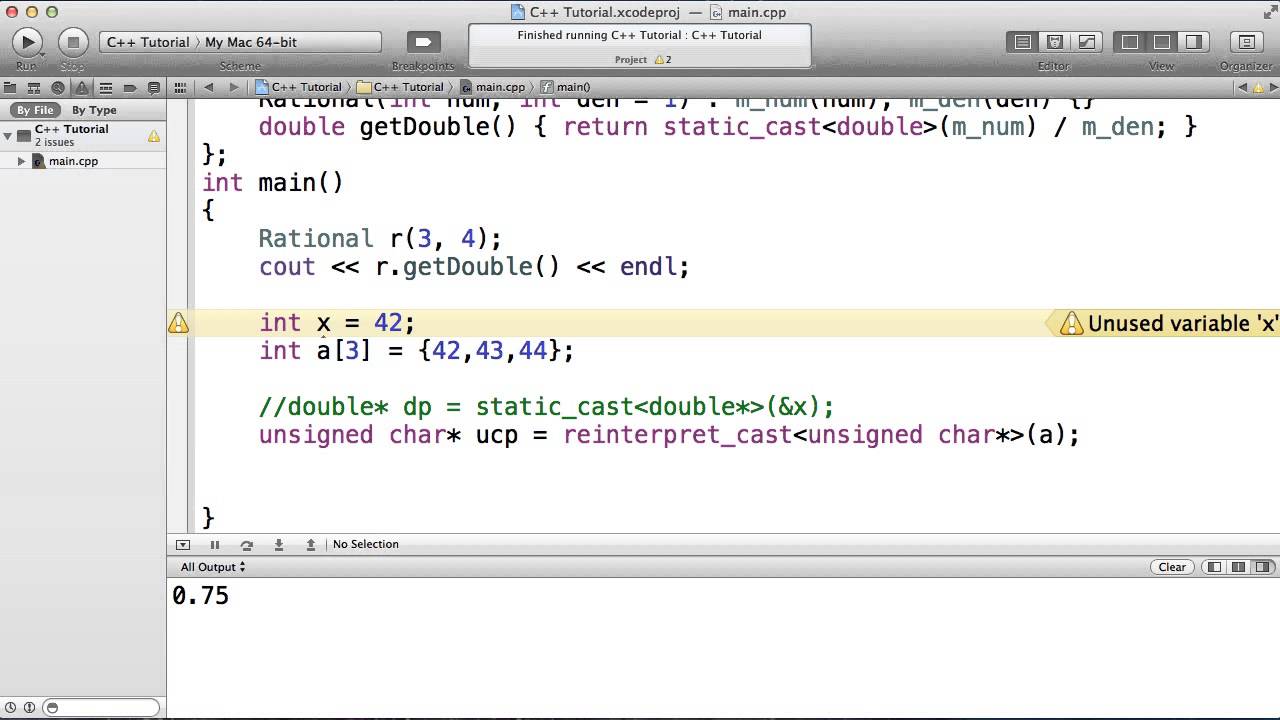Click the jump bar warning icon

tap(1257, 87)
